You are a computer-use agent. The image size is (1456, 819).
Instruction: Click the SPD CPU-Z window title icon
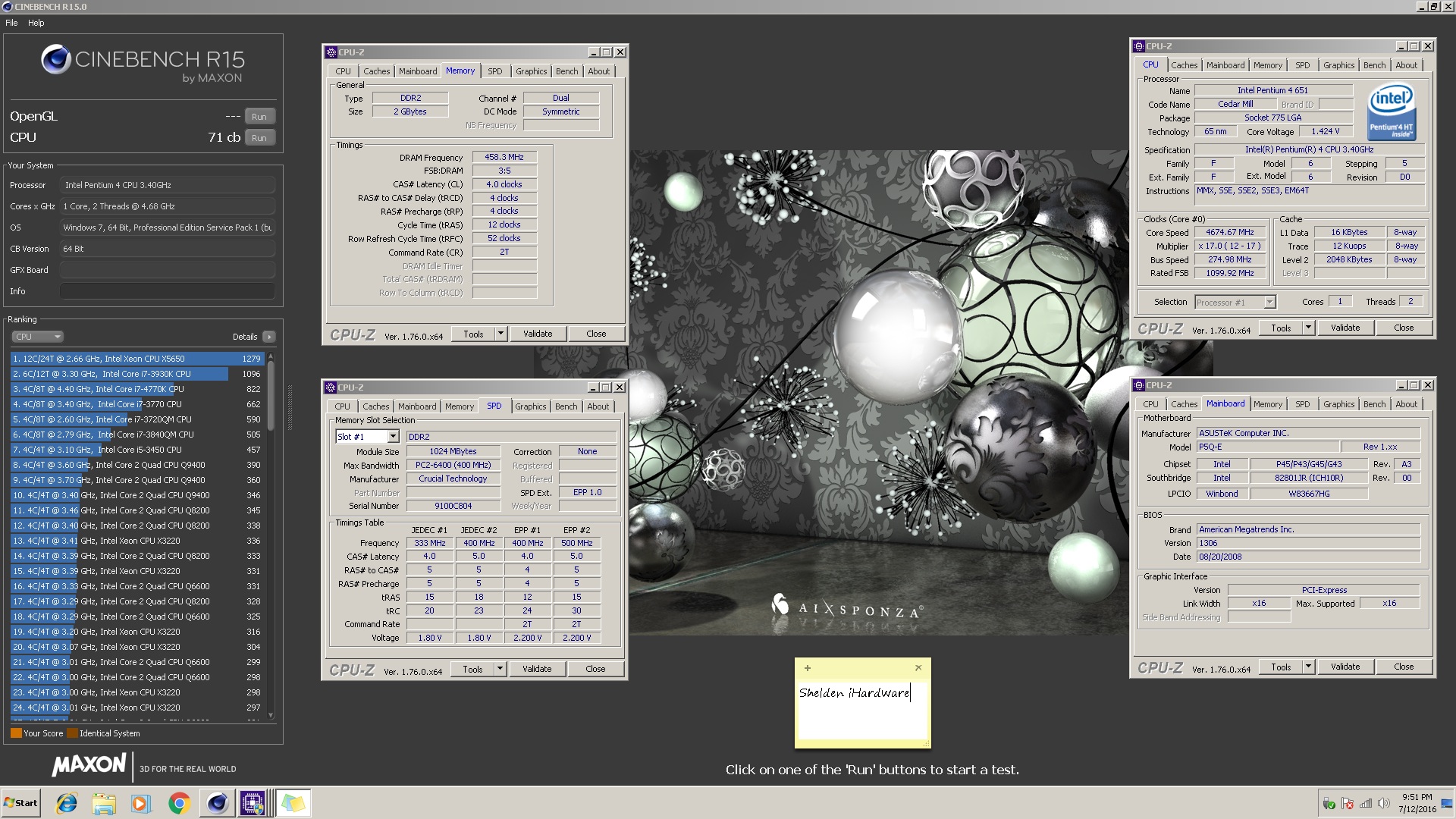pos(331,388)
